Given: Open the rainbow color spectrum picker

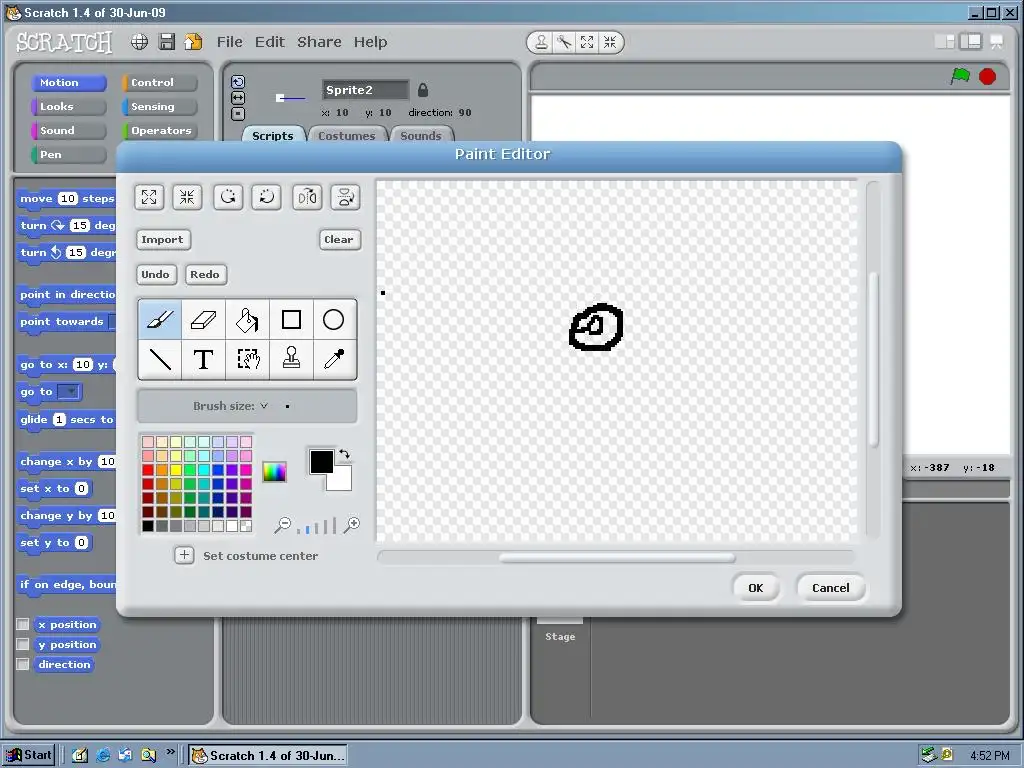Looking at the screenshot, I should click(274, 472).
